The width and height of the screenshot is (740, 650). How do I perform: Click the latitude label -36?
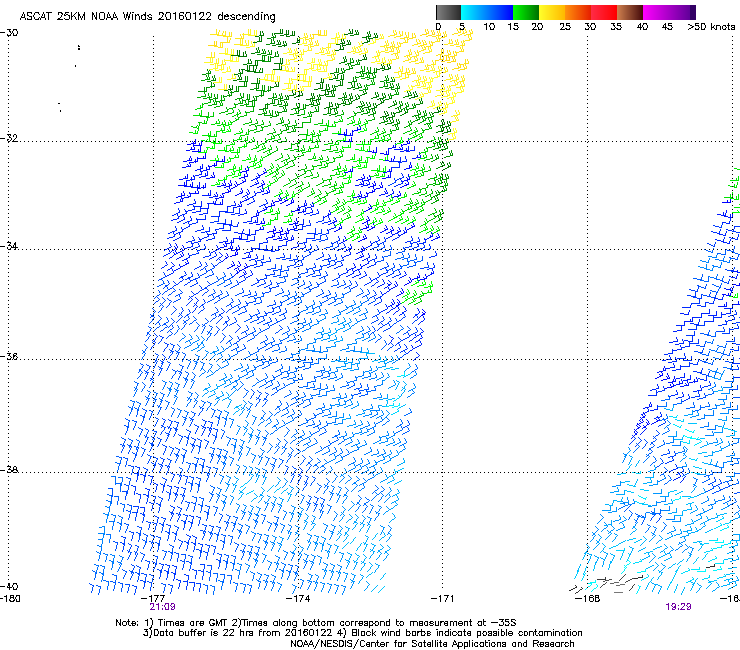coord(9,356)
